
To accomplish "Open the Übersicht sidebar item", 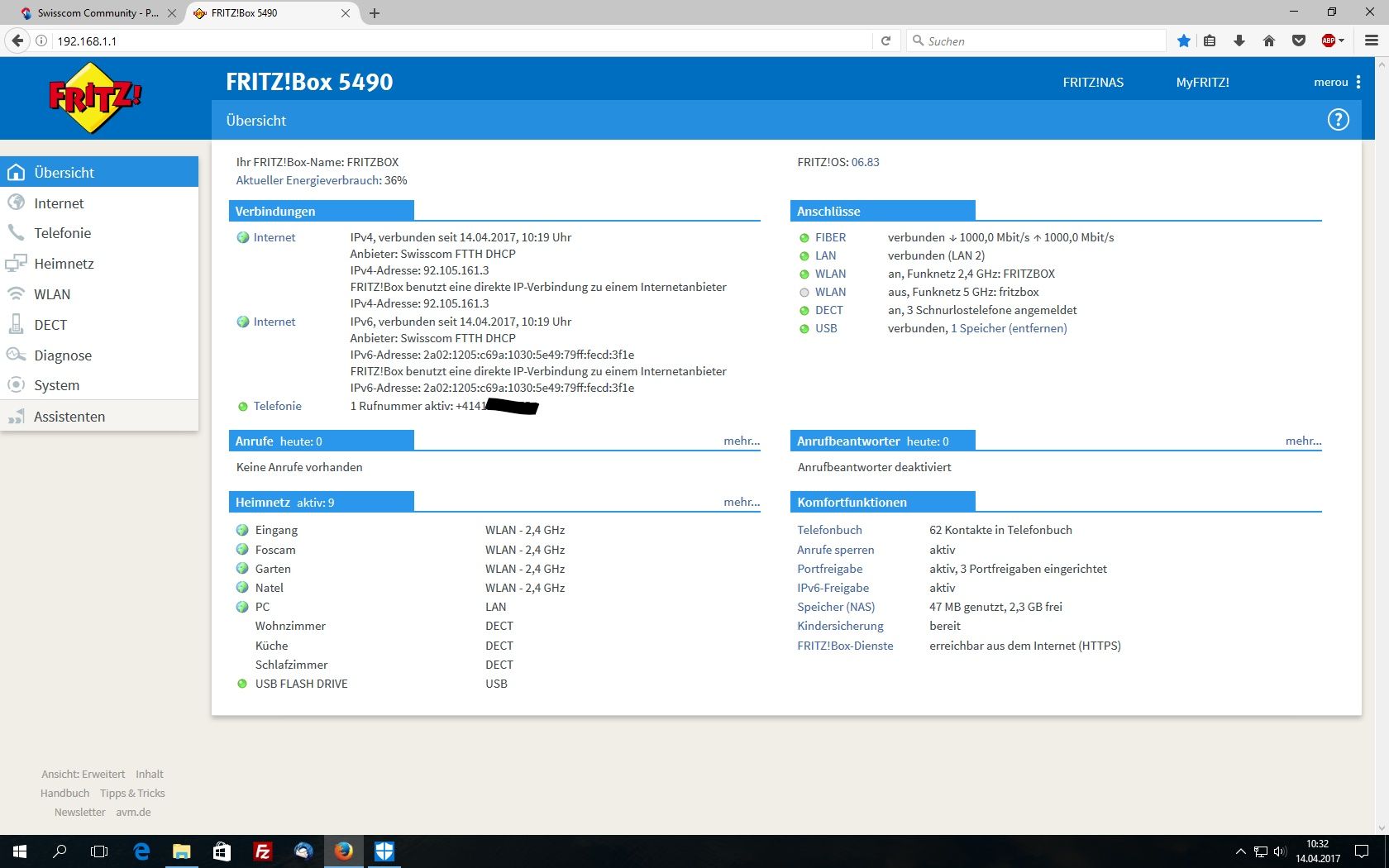I will click(x=99, y=172).
